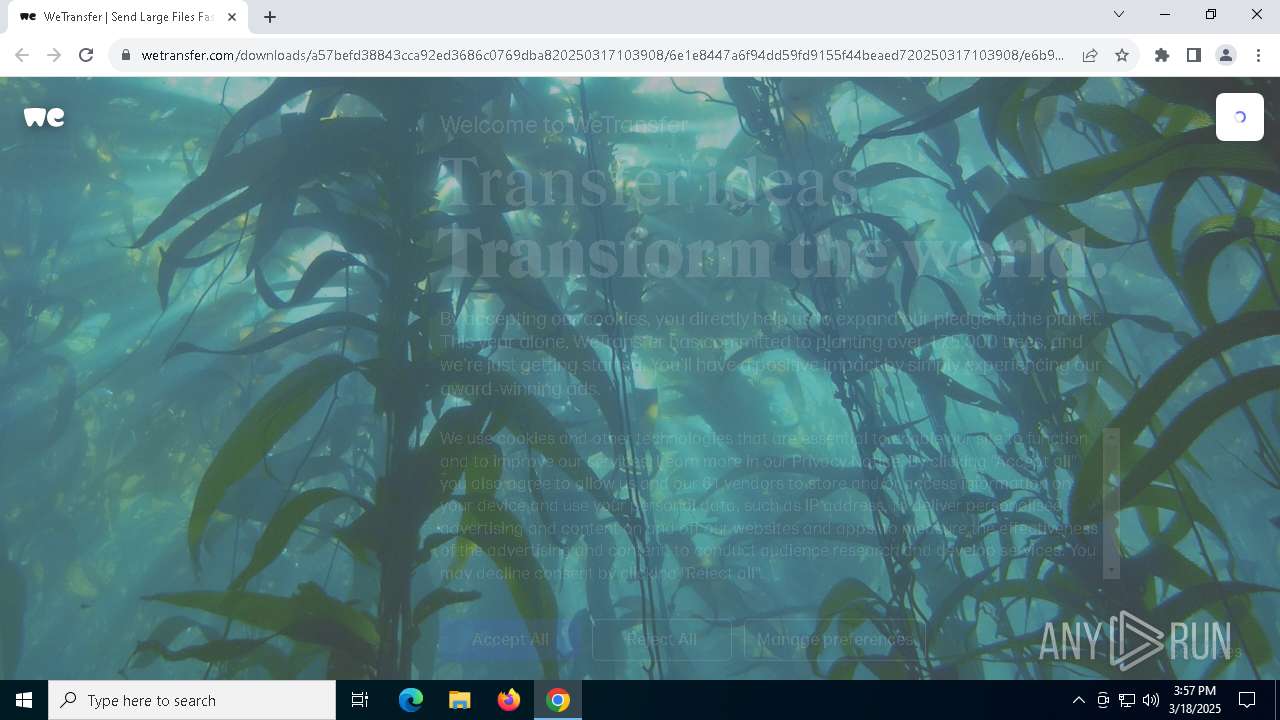
Task: Open Task View
Action: tap(360, 700)
